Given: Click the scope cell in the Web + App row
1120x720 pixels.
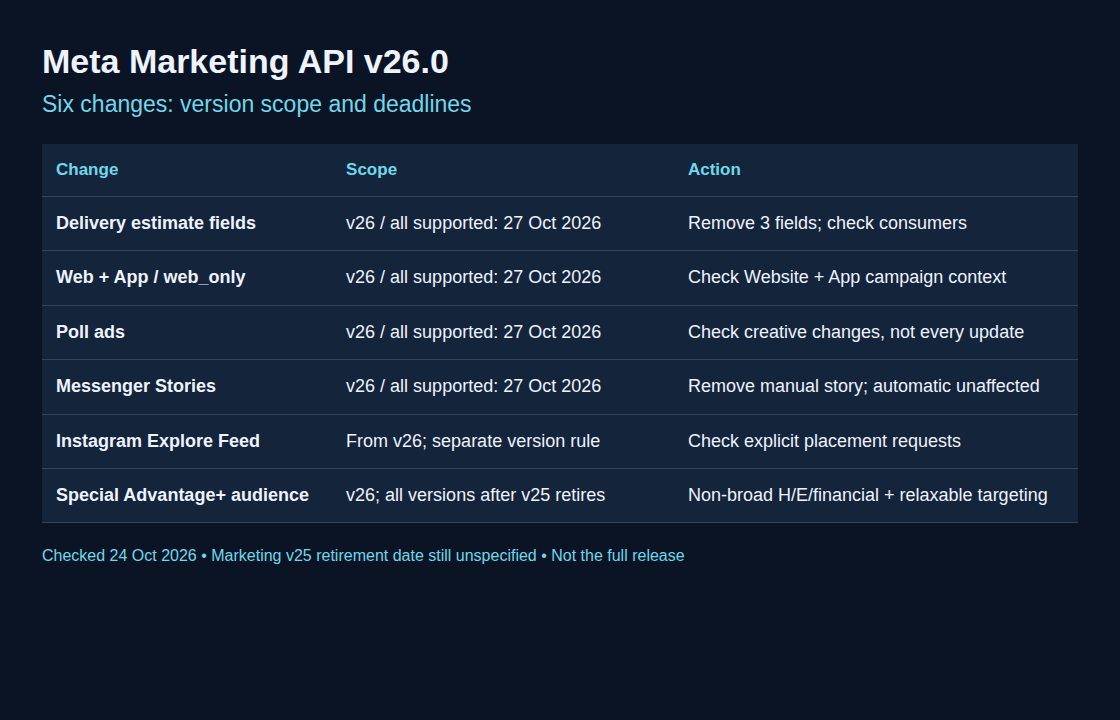Looking at the screenshot, I should pyautogui.click(x=474, y=277).
